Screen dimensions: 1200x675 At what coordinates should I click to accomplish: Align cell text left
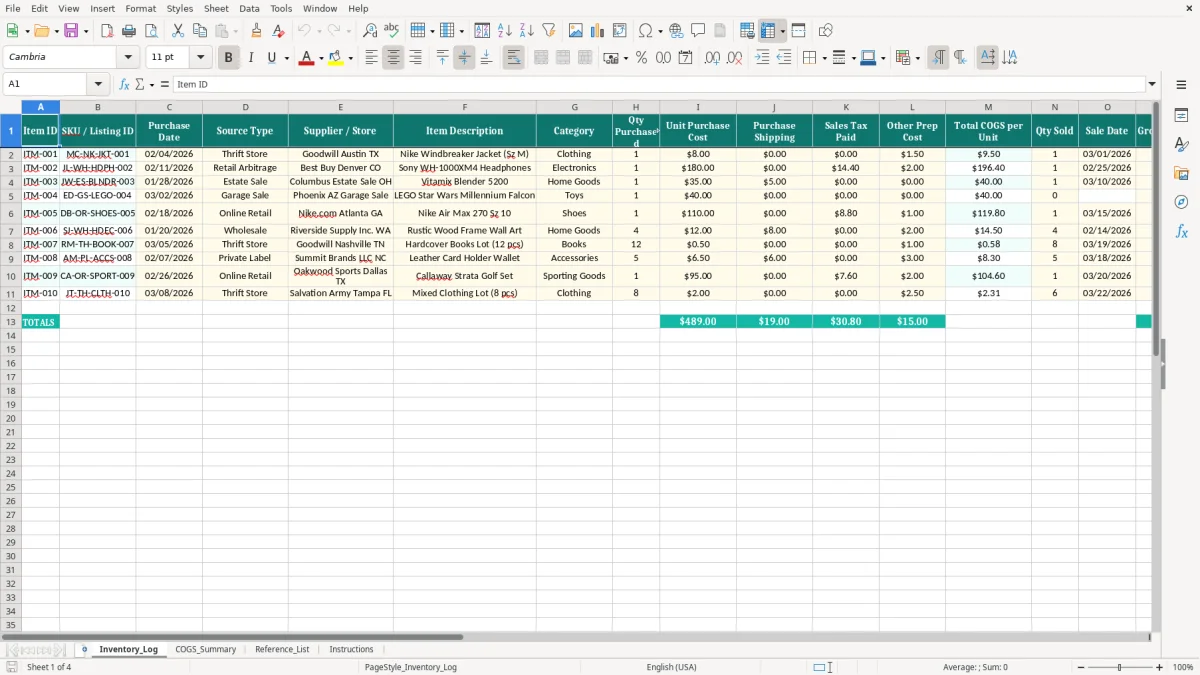(x=371, y=58)
